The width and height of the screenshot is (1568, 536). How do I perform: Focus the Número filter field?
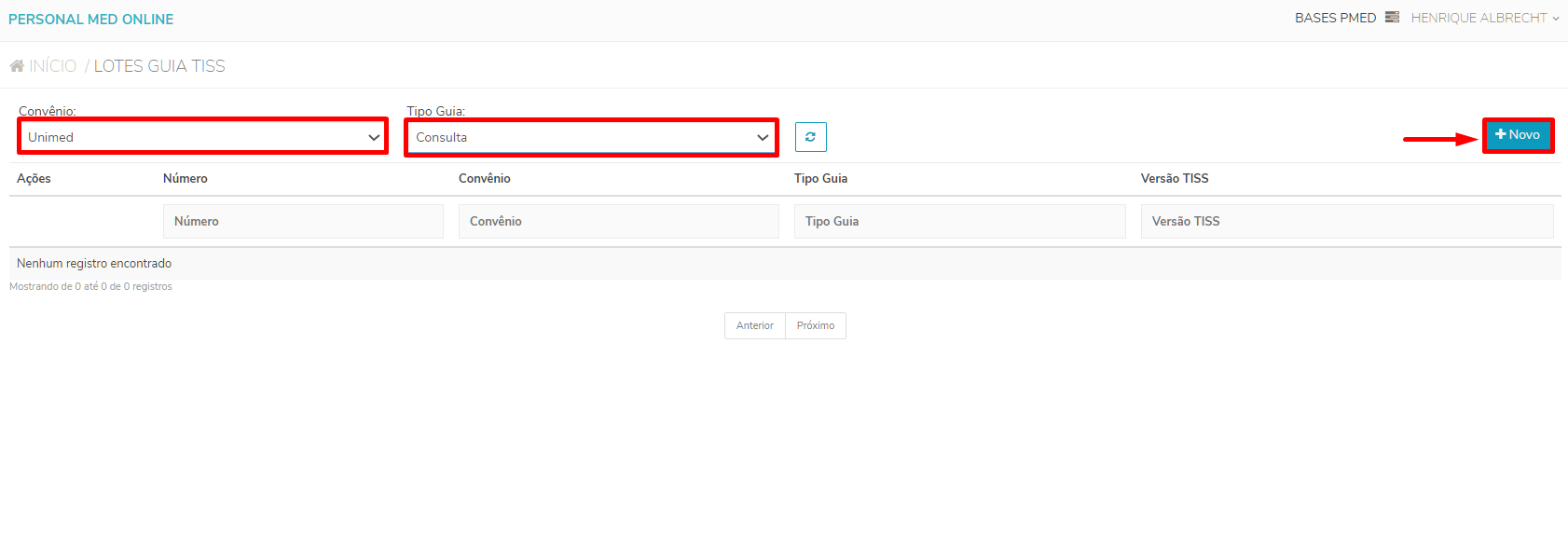click(303, 221)
